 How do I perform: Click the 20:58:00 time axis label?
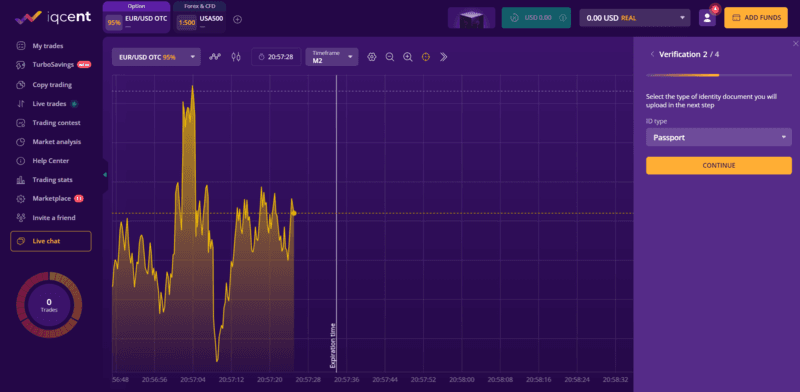click(462, 380)
